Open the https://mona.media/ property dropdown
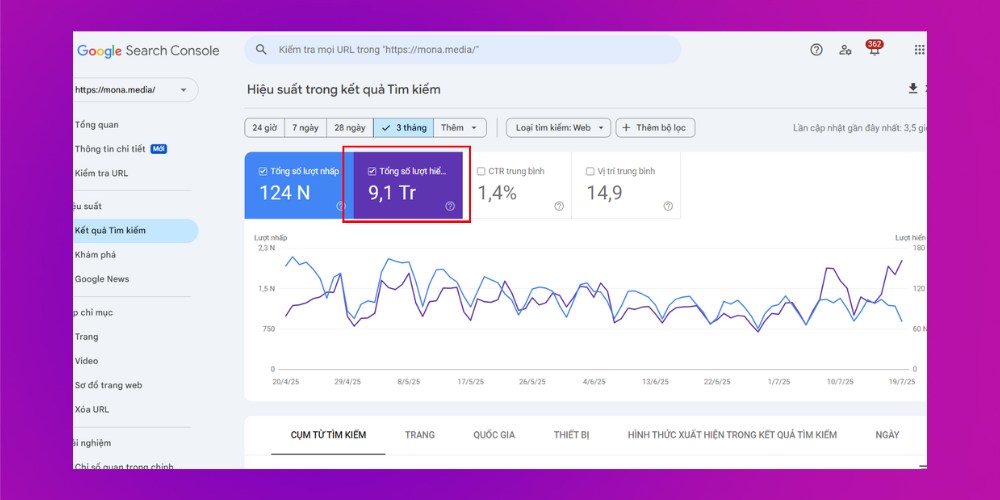 click(x=135, y=90)
